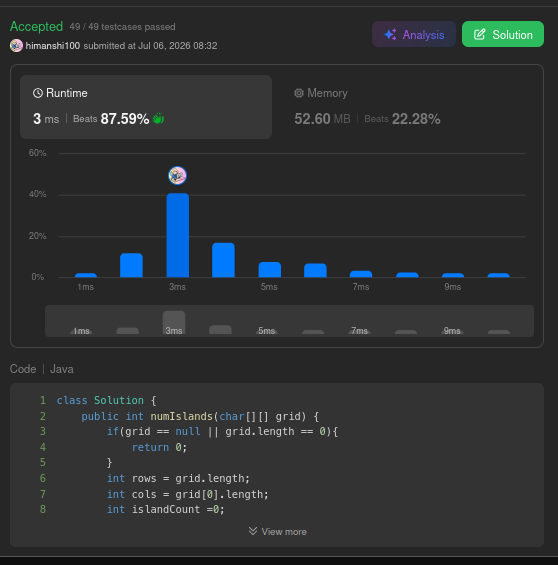Click the 3 ms runtime value
Viewport: 558px width, 565px height.
point(46,119)
